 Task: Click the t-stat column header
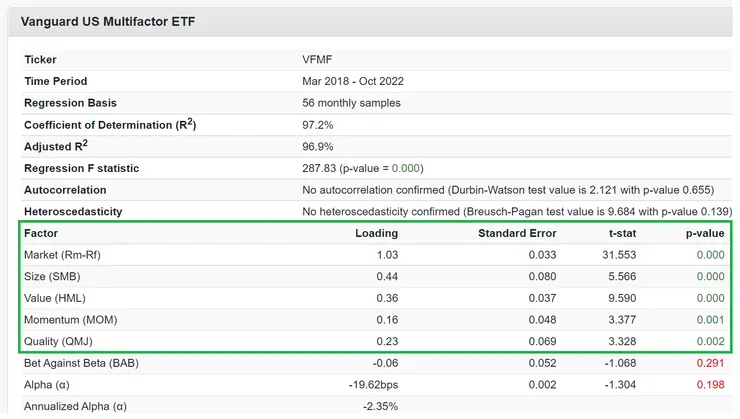(x=619, y=233)
